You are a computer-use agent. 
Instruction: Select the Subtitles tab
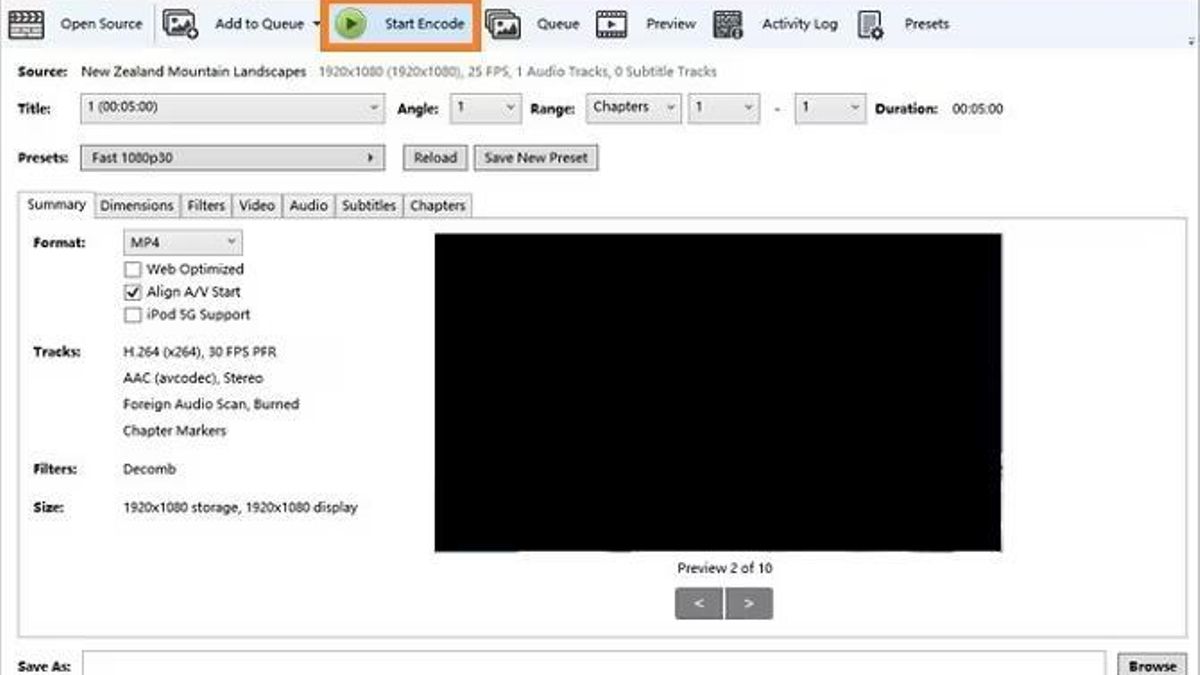pos(369,205)
